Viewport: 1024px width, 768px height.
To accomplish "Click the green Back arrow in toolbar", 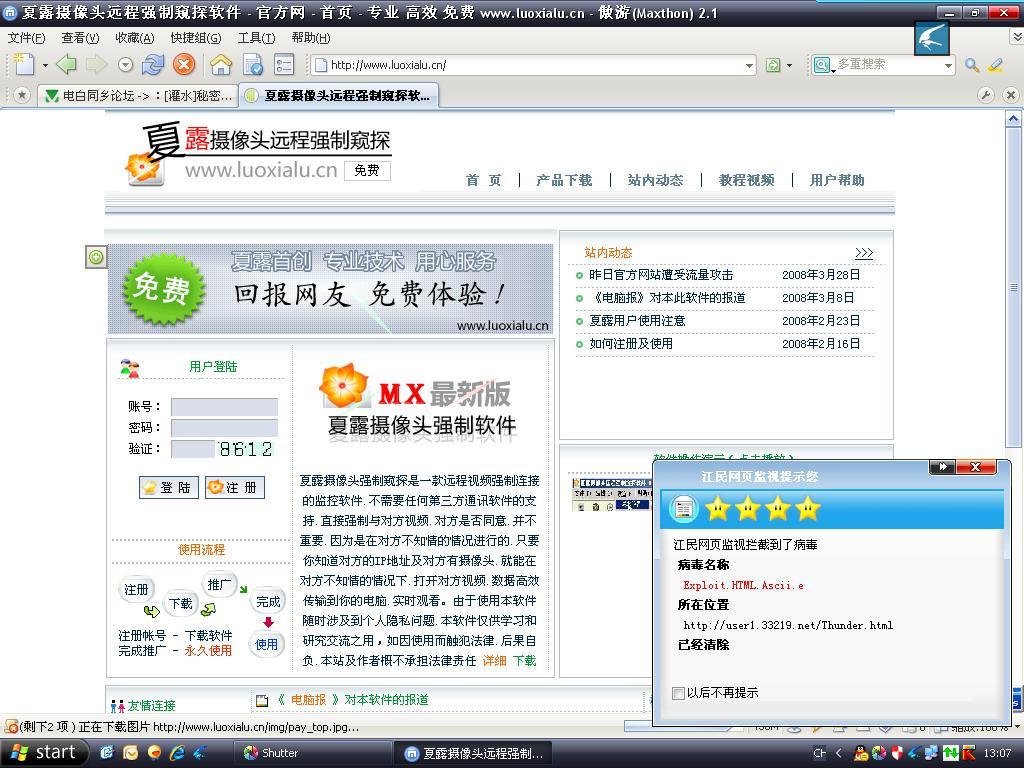I will point(66,65).
